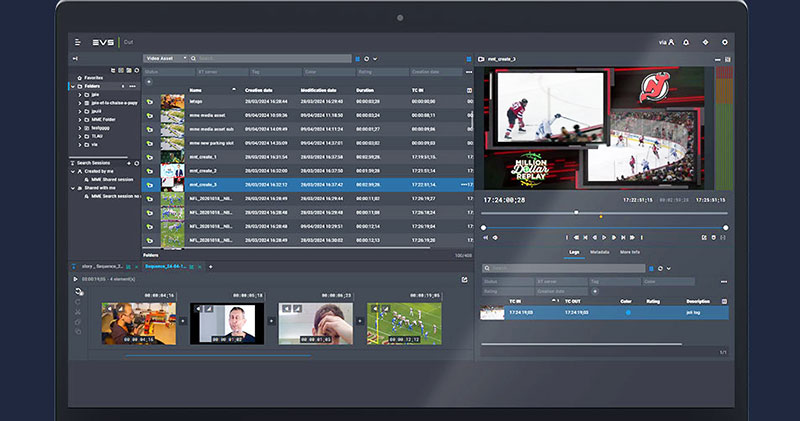Open the hamburger menu beside the EVS logo
The height and width of the screenshot is (421, 800).
(77, 42)
